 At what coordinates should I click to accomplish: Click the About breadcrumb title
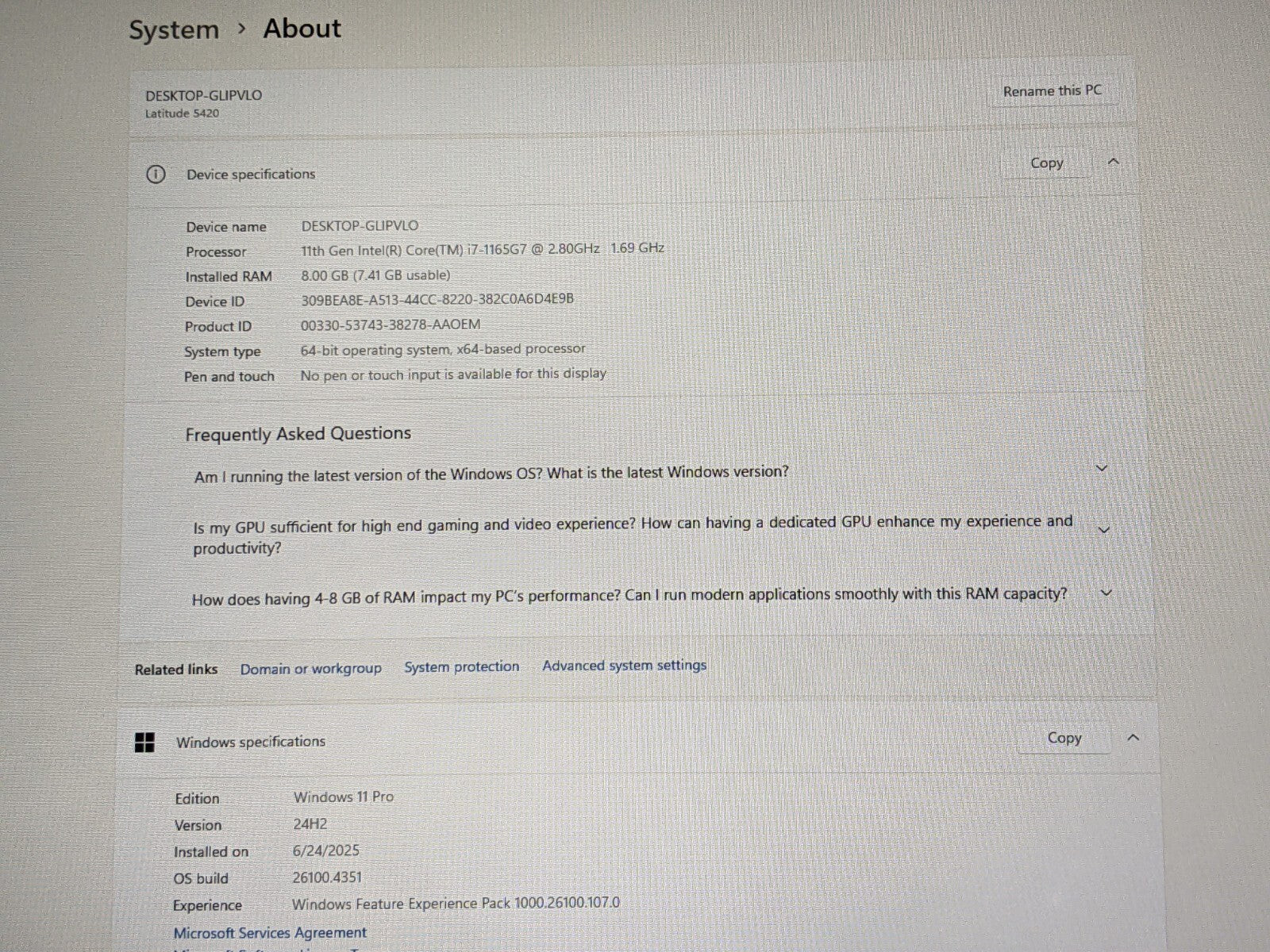[x=302, y=29]
